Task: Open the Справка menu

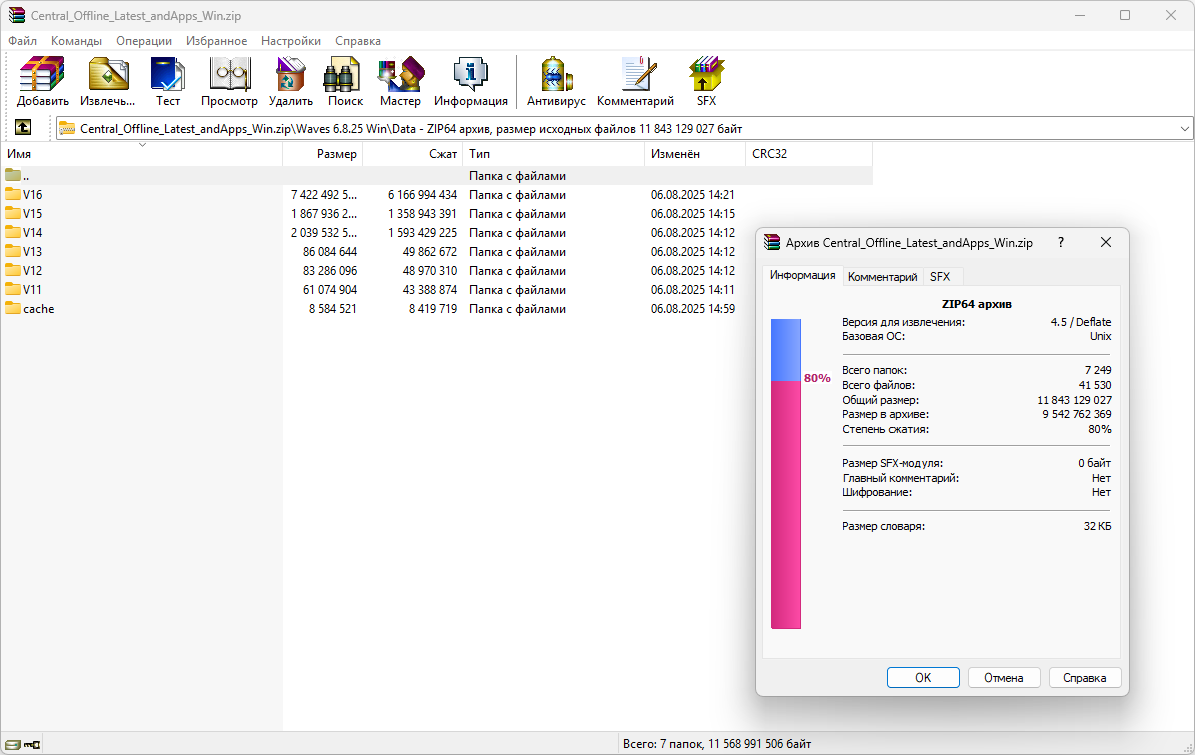Action: (357, 40)
